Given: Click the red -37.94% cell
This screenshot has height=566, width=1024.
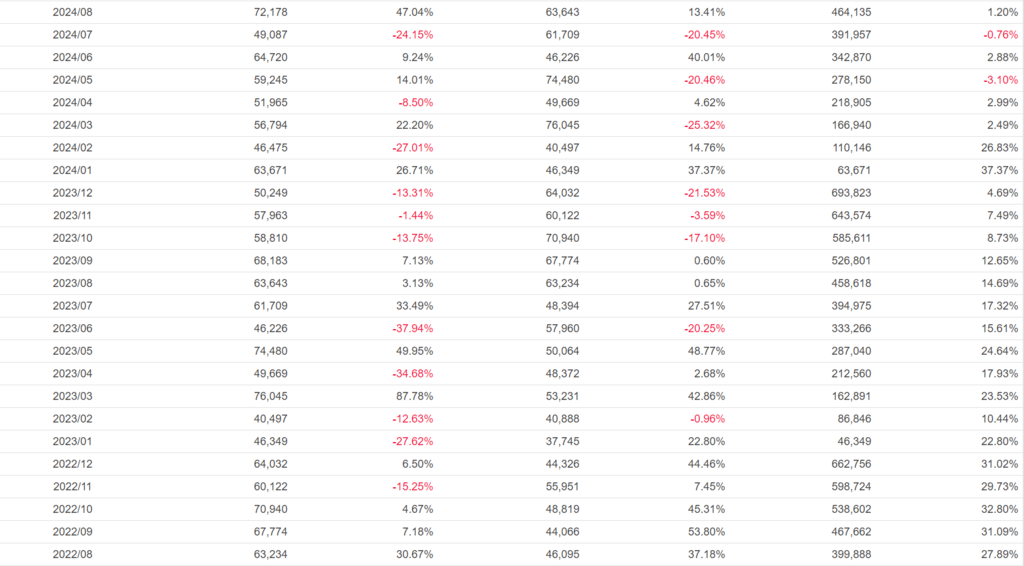Looking at the screenshot, I should pos(412,329).
